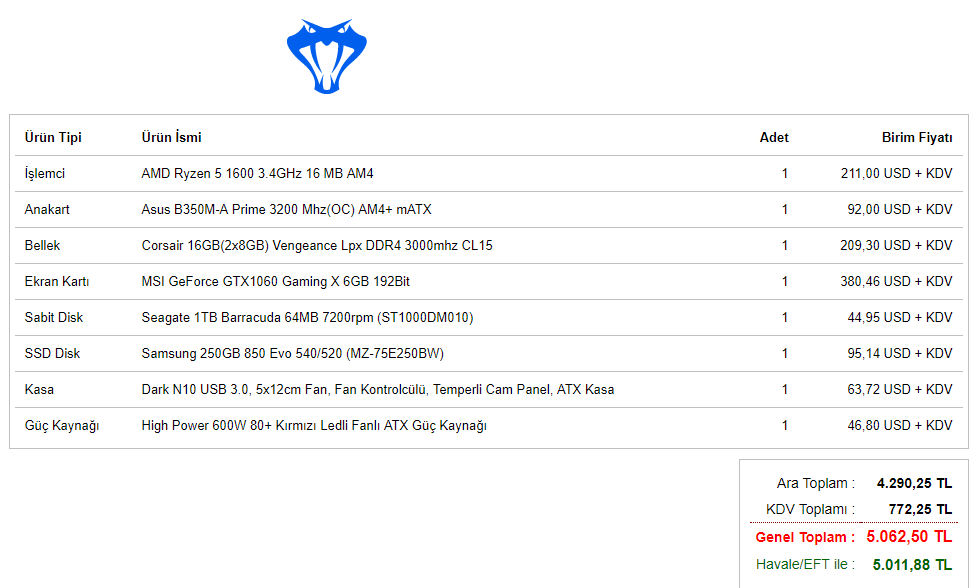Click the price '95,14 USD + KDV'

pyautogui.click(x=900, y=354)
